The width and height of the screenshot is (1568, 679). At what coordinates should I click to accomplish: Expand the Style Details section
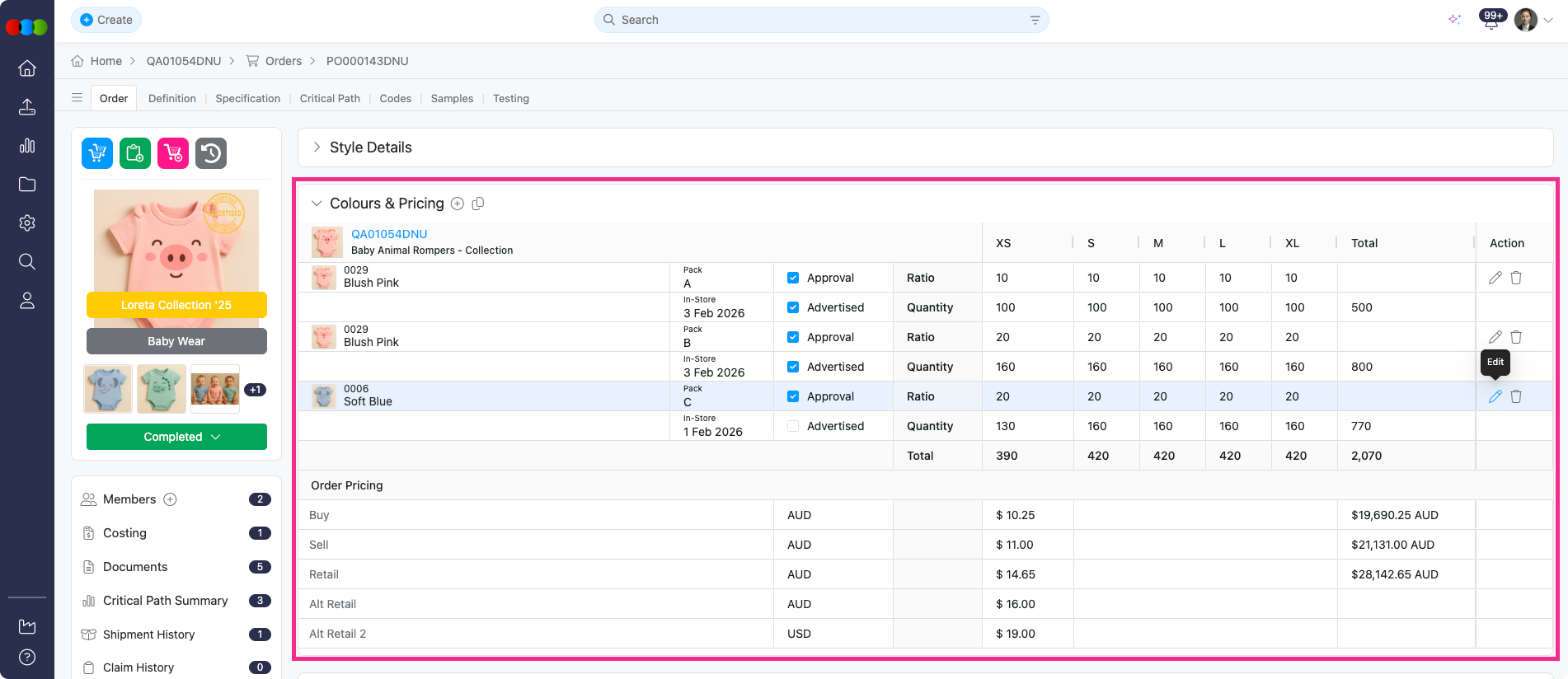coord(317,148)
